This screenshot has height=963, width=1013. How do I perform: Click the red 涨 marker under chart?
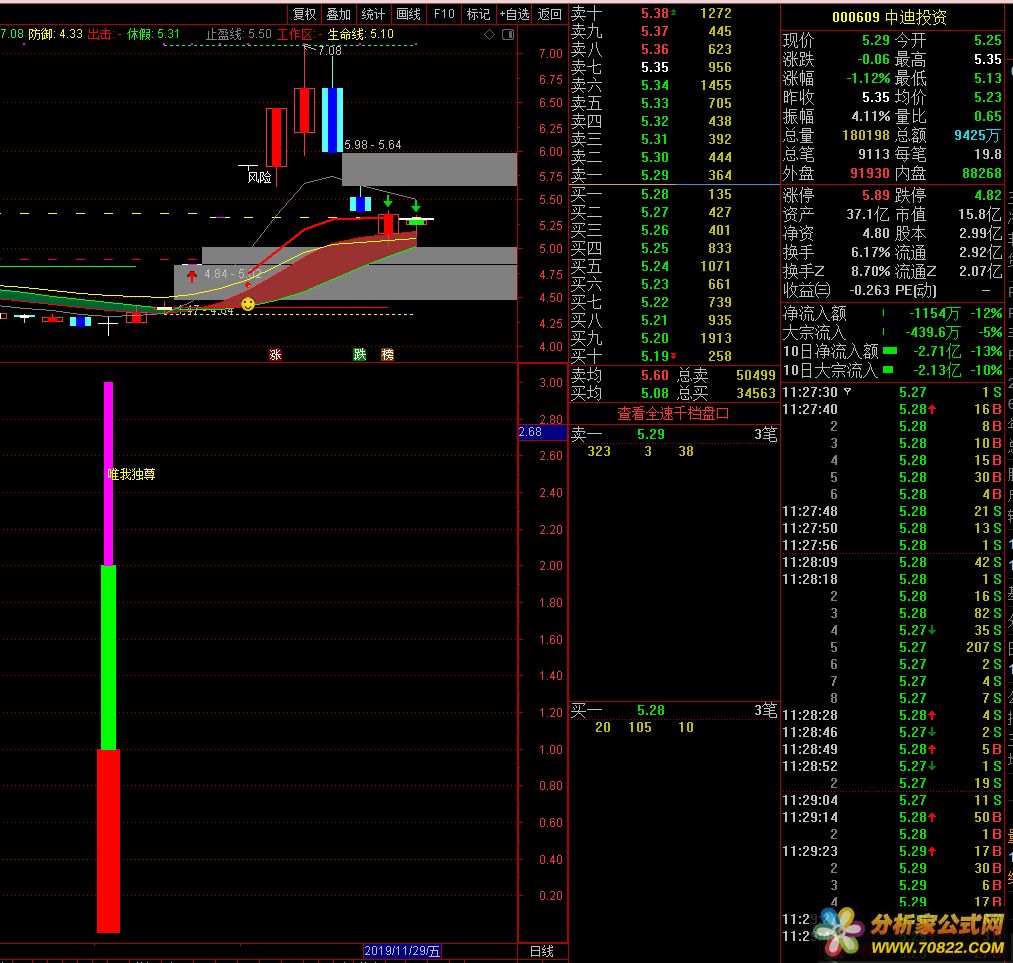(x=276, y=355)
